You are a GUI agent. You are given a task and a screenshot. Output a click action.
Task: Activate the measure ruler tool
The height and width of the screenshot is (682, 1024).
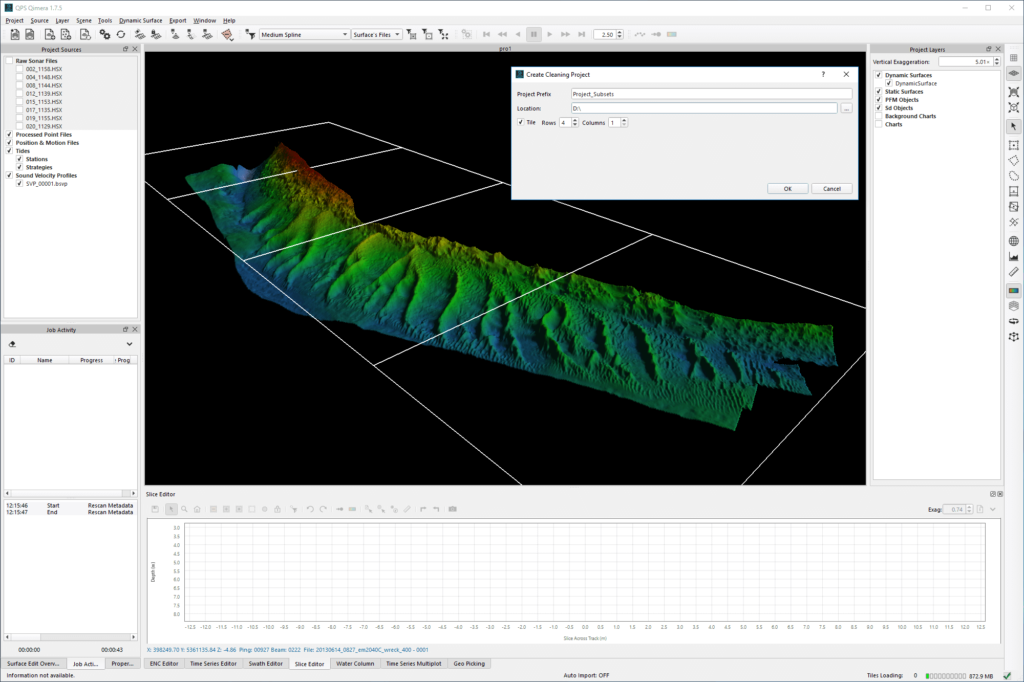(1013, 271)
